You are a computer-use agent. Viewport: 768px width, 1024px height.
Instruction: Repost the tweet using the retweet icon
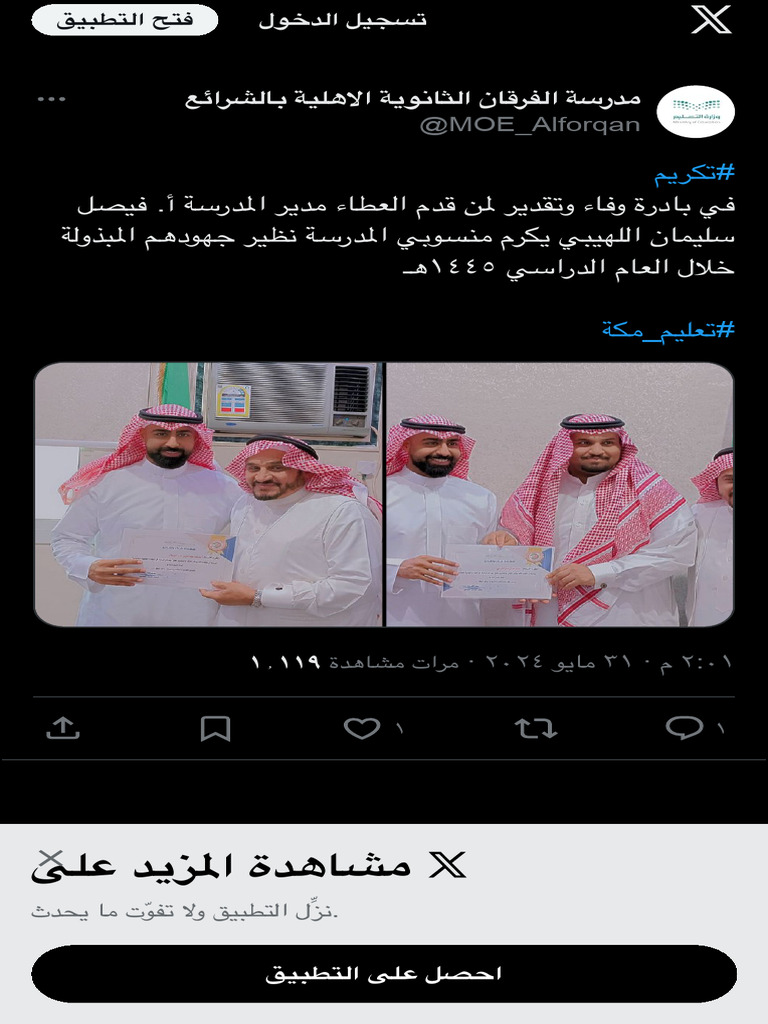click(x=536, y=728)
